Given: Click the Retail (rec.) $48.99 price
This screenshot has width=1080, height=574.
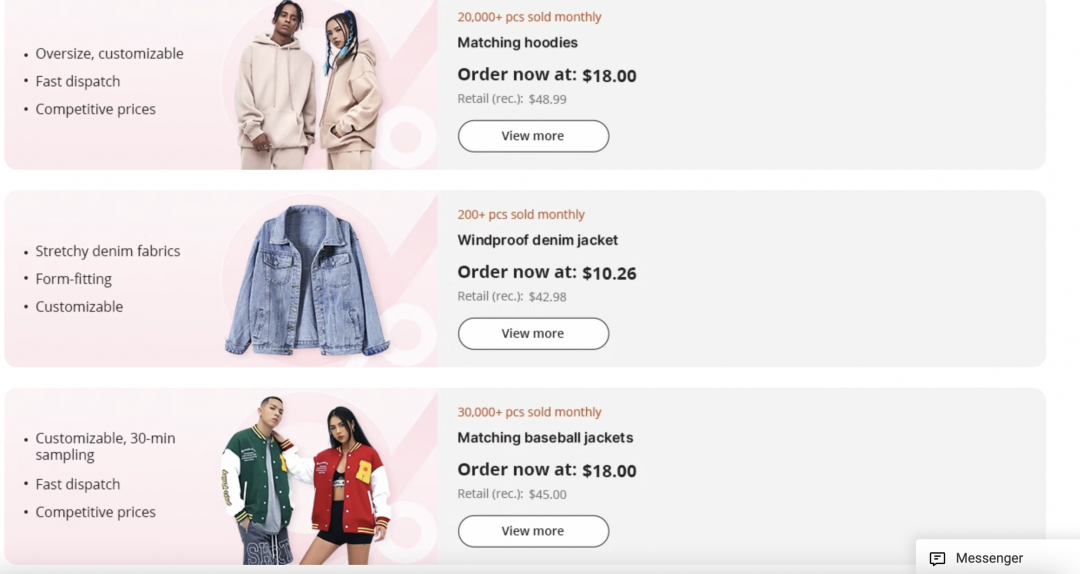Looking at the screenshot, I should pyautogui.click(x=512, y=99).
